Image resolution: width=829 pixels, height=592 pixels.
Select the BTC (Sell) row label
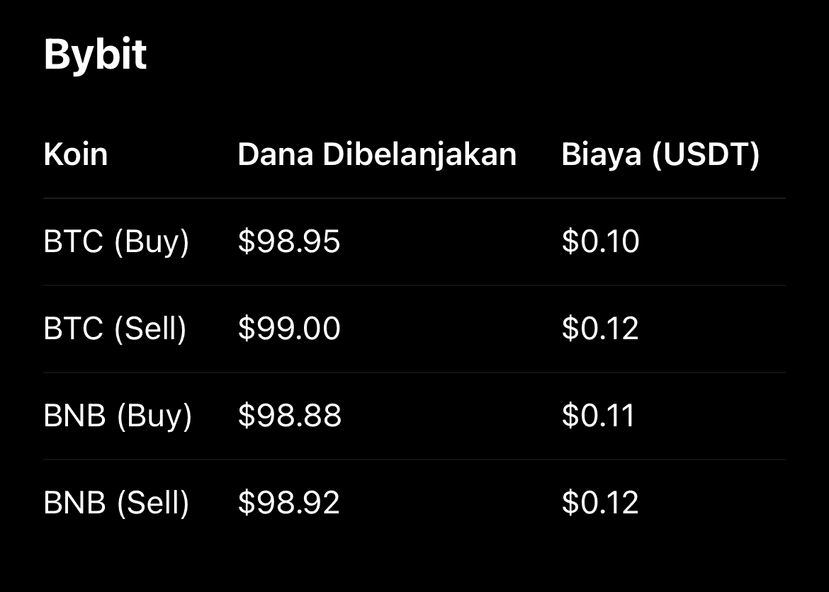[x=115, y=329]
